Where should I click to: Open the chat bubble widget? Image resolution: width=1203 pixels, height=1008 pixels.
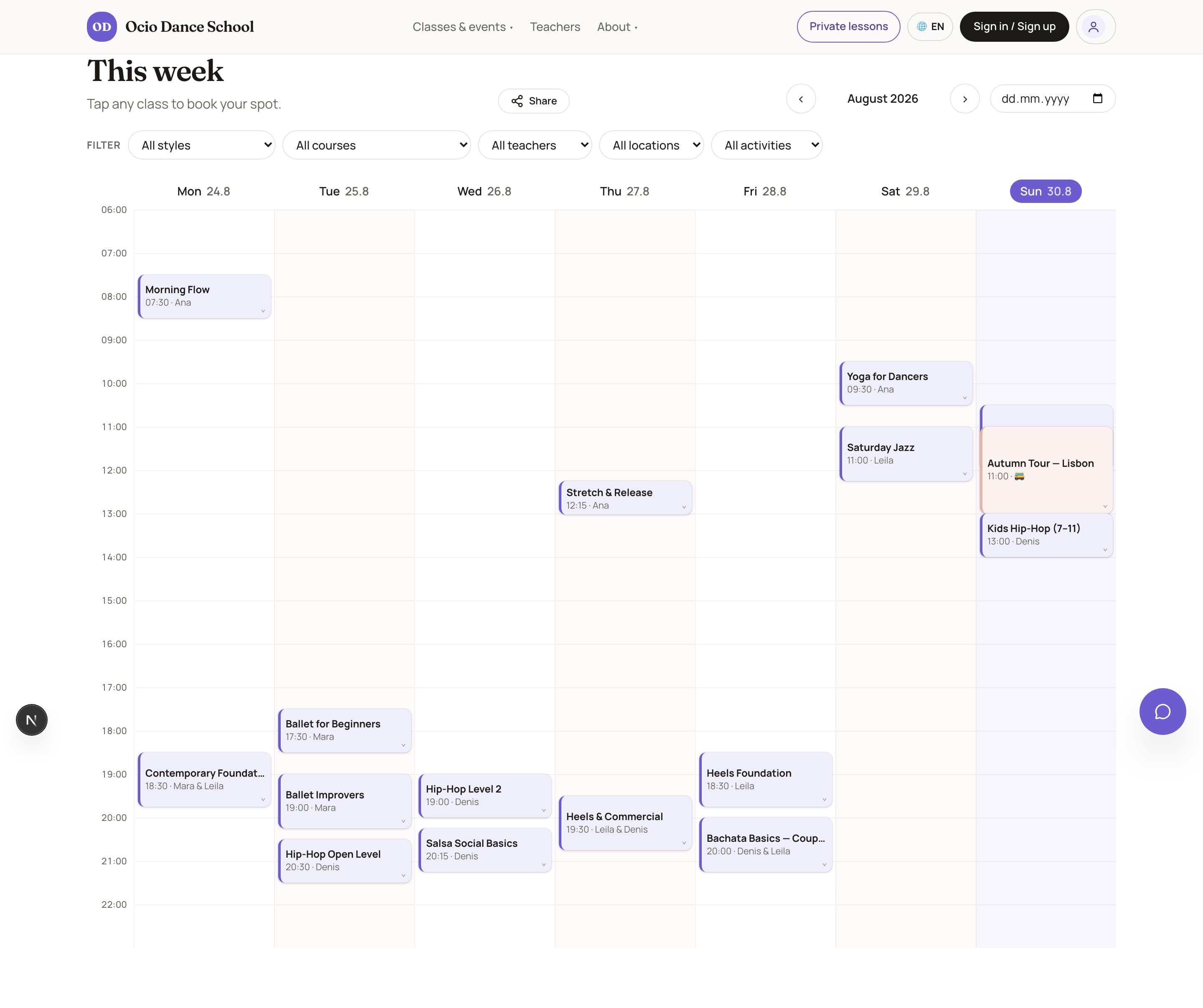[1162, 712]
